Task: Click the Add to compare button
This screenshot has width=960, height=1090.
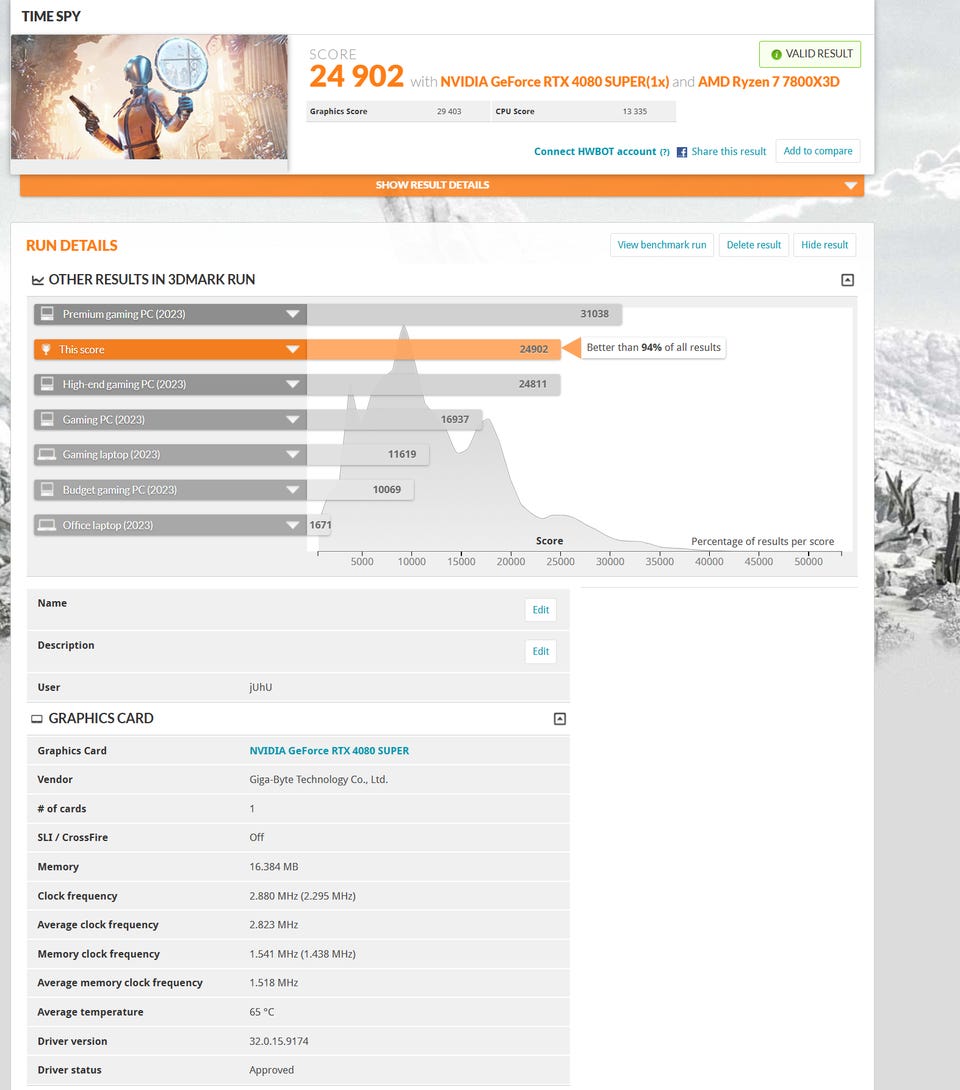Action: pyautogui.click(x=817, y=151)
